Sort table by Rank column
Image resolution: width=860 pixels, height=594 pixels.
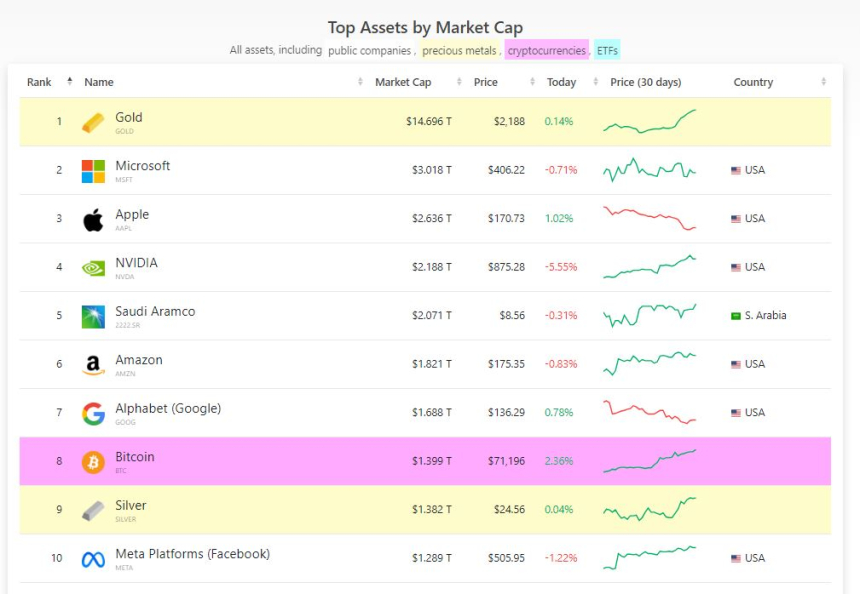tap(40, 82)
